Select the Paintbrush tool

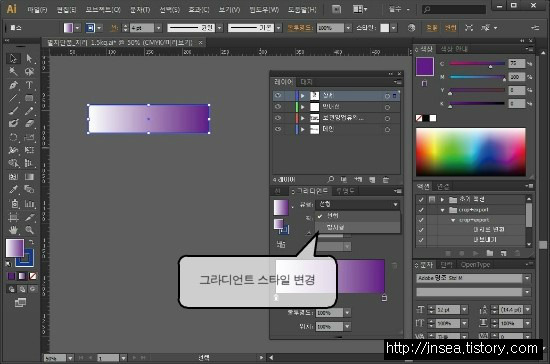click(x=13, y=111)
